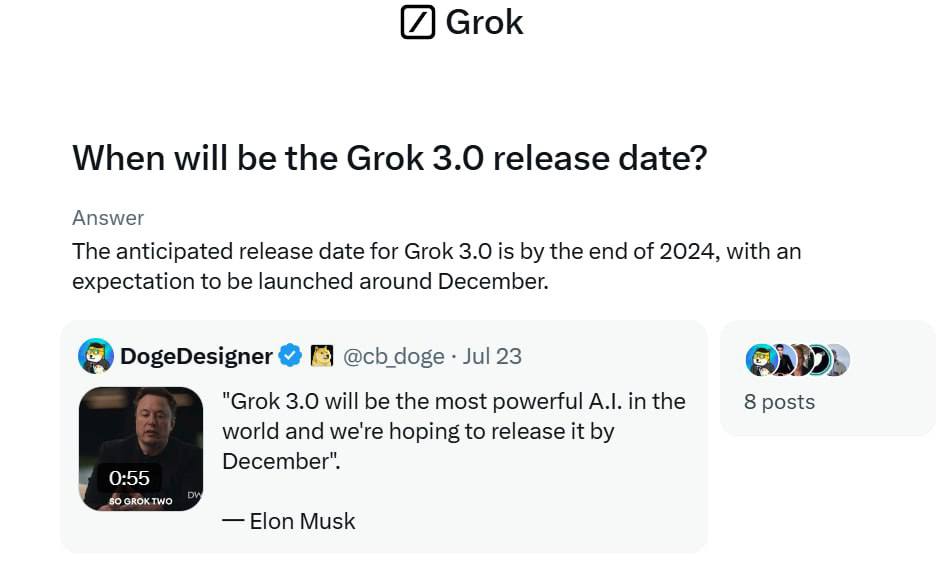Click the DogeDesigner display name
This screenshot has height=579, width=940.
coord(196,356)
